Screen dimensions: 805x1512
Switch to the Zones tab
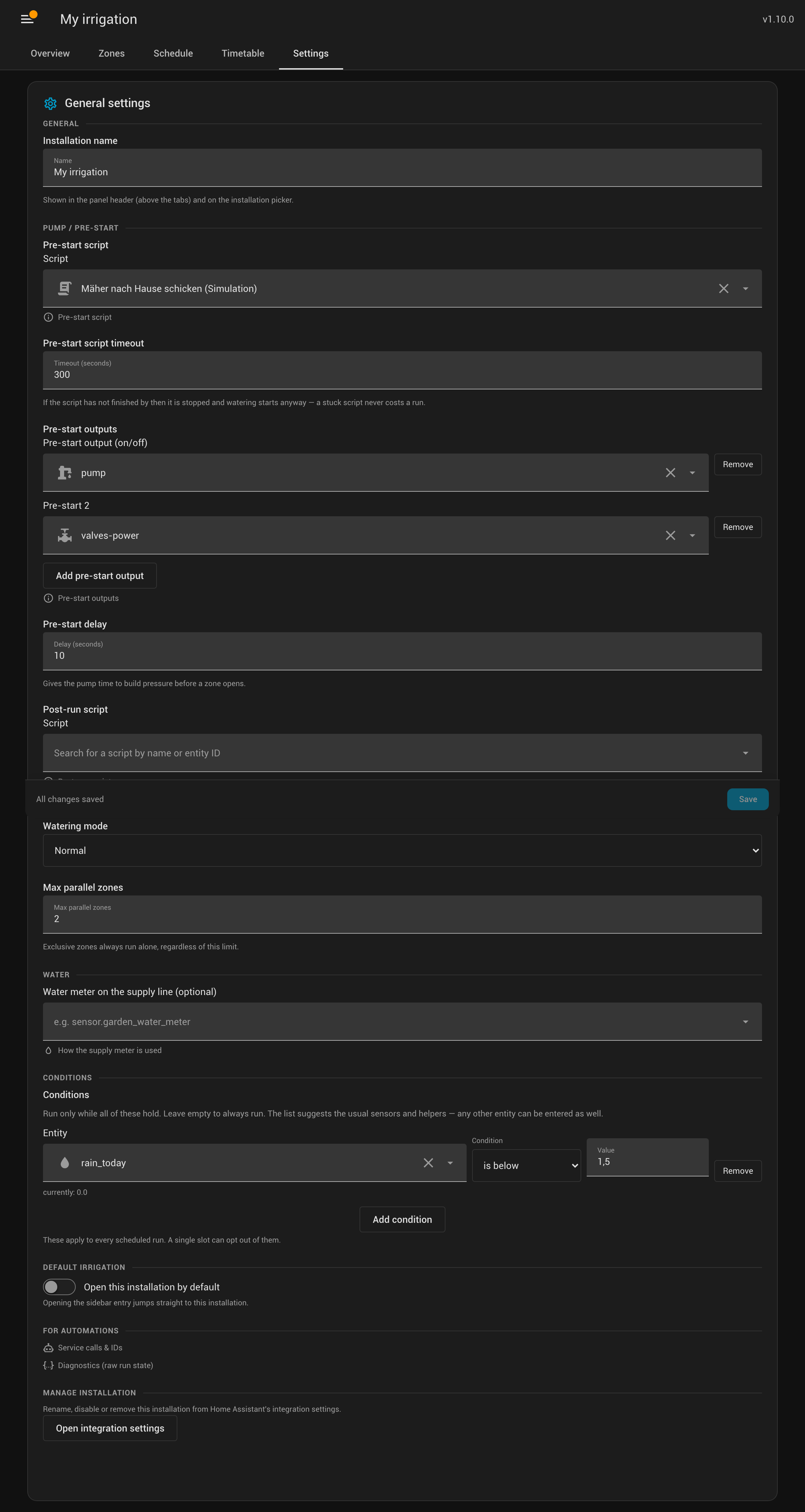tap(112, 54)
